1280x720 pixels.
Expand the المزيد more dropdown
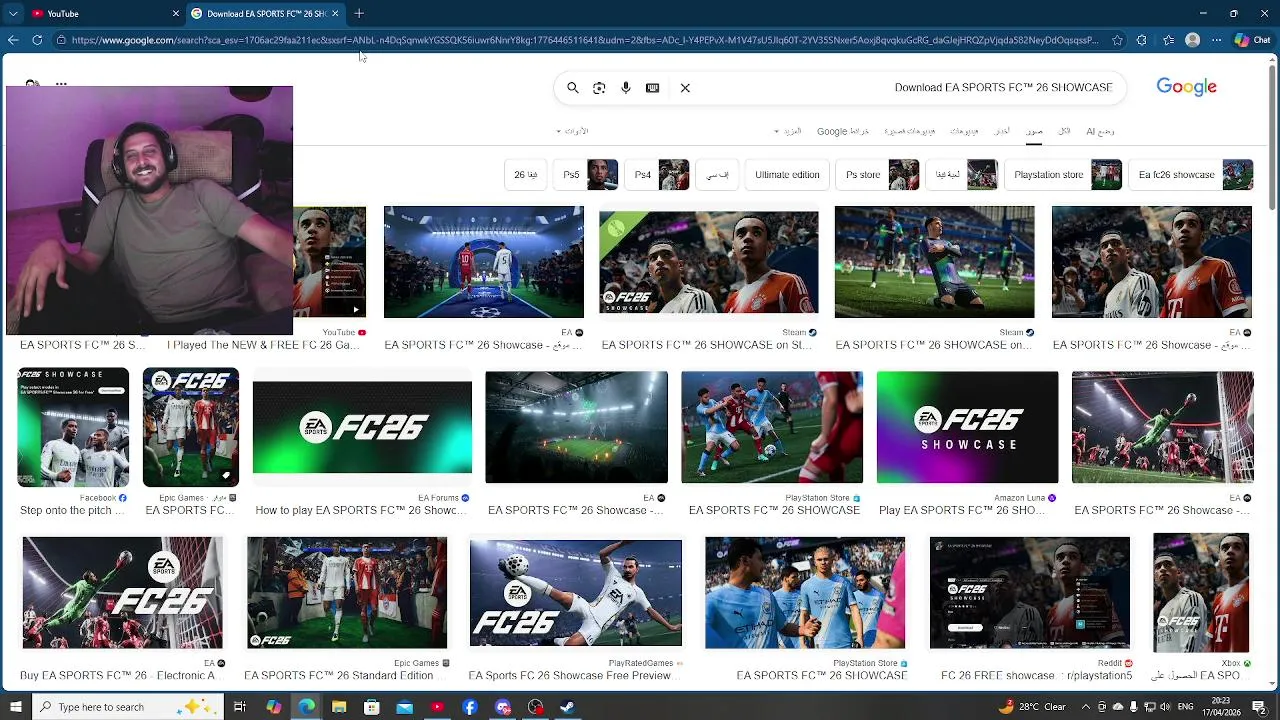pyautogui.click(x=788, y=131)
